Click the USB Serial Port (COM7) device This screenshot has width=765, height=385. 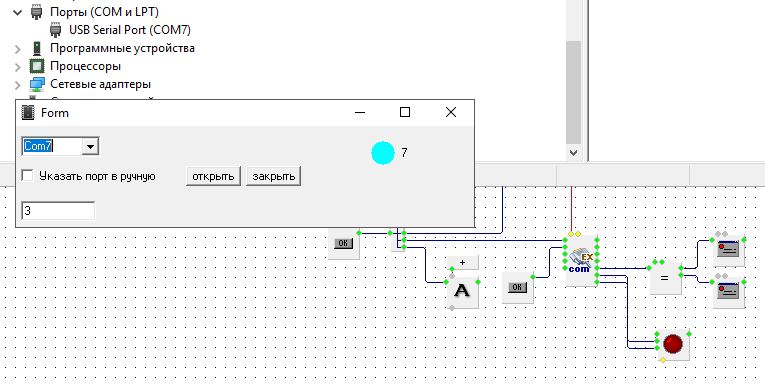[x=129, y=30]
